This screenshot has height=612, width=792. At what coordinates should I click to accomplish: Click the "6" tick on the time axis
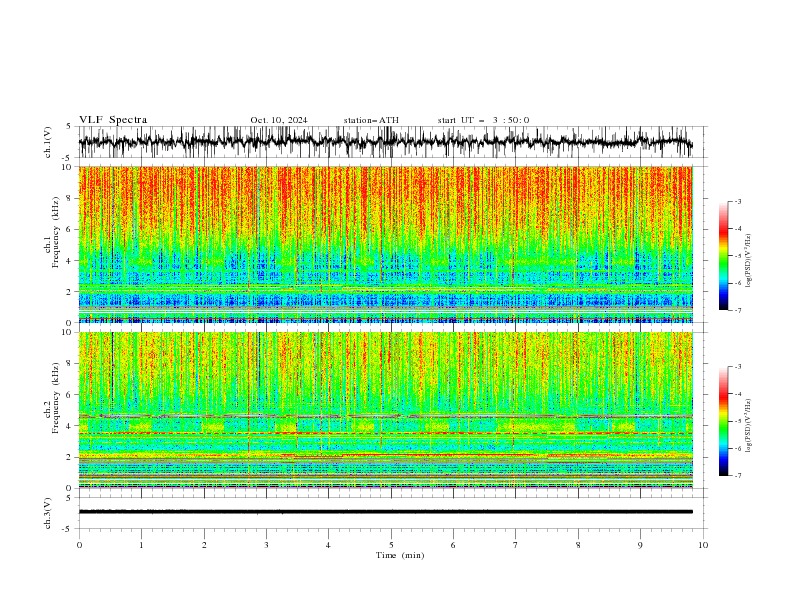453,545
